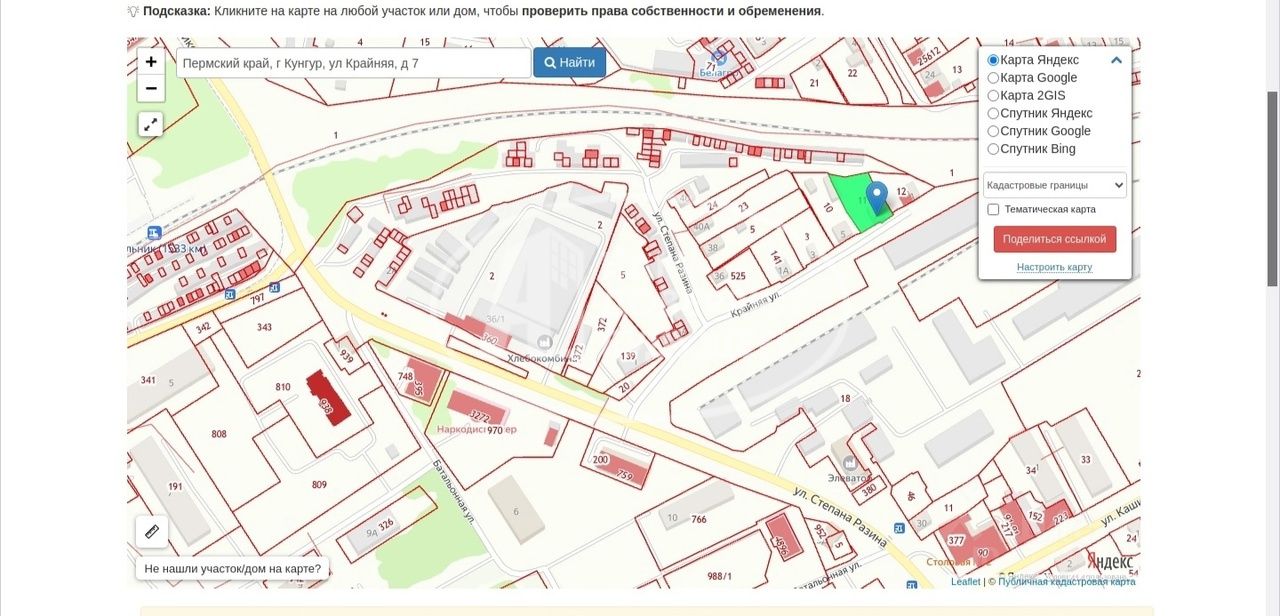Click the parcel labeled 808
Screen dimensions: 1280x616
tap(219, 434)
